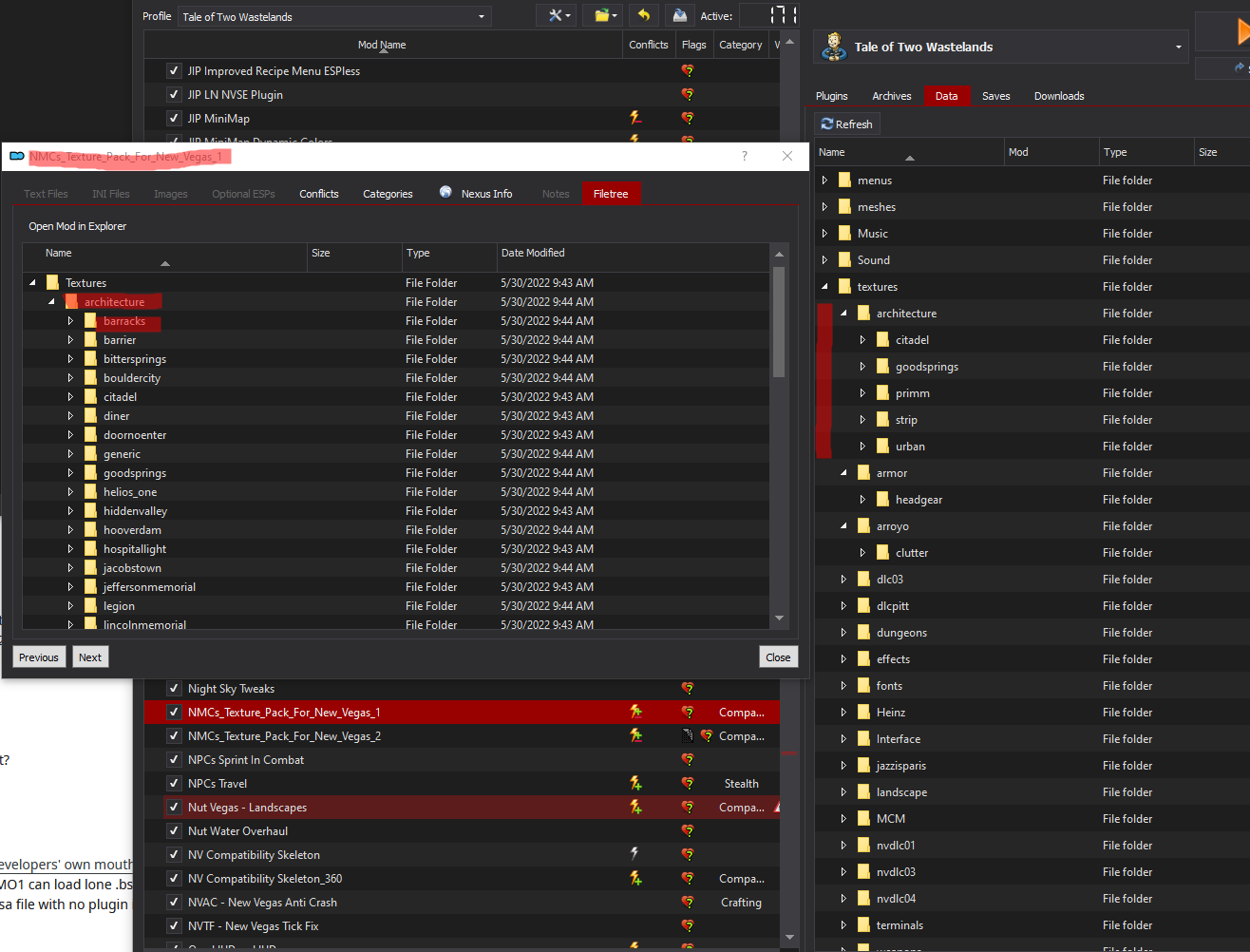1250x952 pixels.
Task: Click the Filetree vertical scrollbar thumb
Action: (779, 323)
